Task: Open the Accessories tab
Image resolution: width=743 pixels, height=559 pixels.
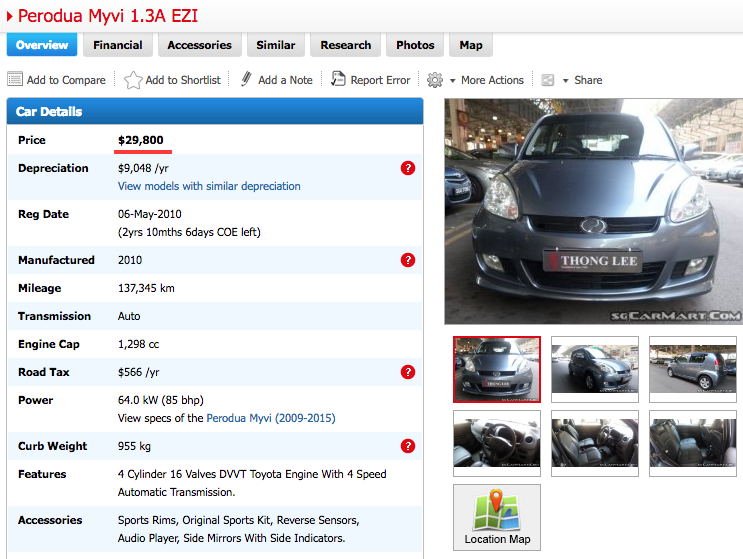Action: point(199,45)
